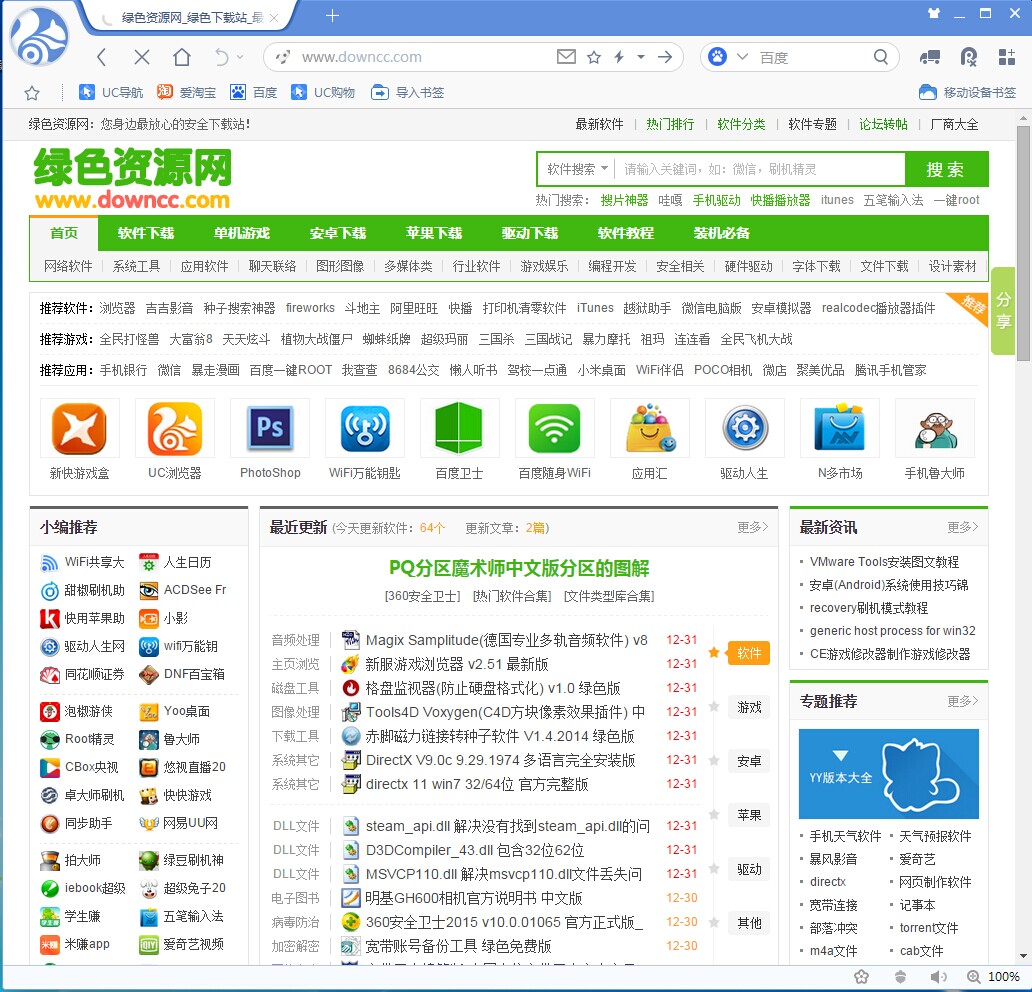Click the zoom magnifier in the status bar
Screen dimensions: 1032x992
click(x=973, y=976)
